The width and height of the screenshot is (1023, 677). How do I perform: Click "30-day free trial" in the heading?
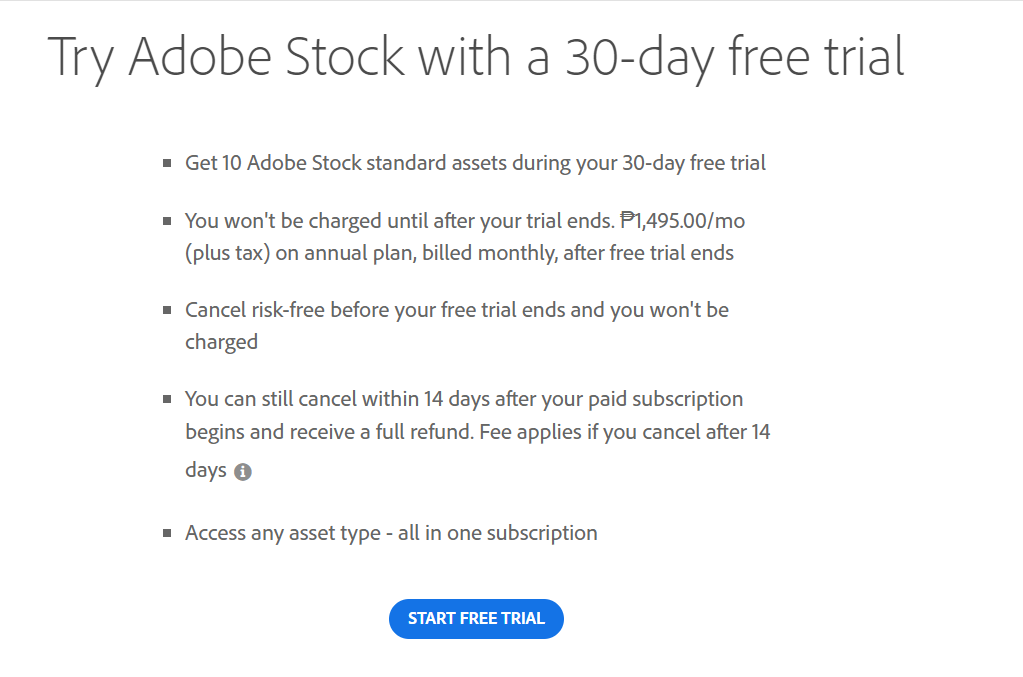coord(735,57)
